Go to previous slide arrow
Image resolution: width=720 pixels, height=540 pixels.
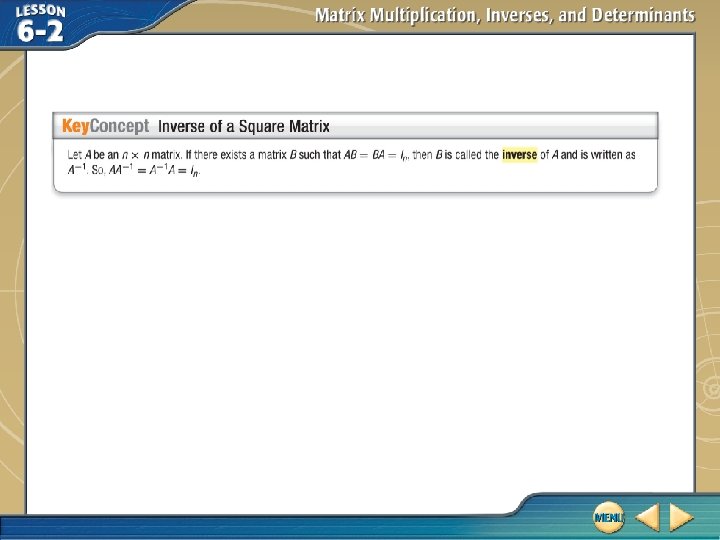click(x=647, y=517)
